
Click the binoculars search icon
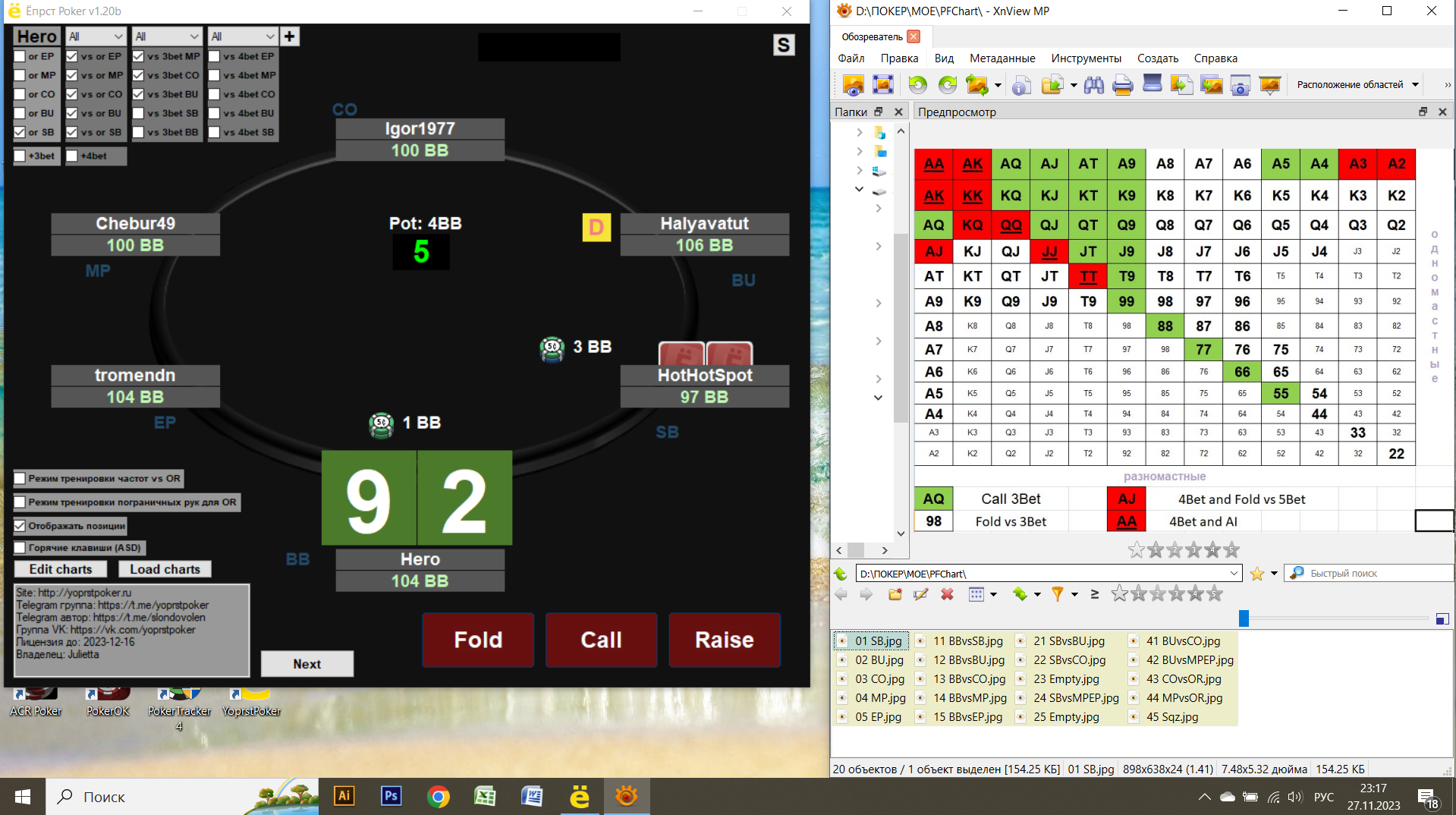tap(1093, 85)
